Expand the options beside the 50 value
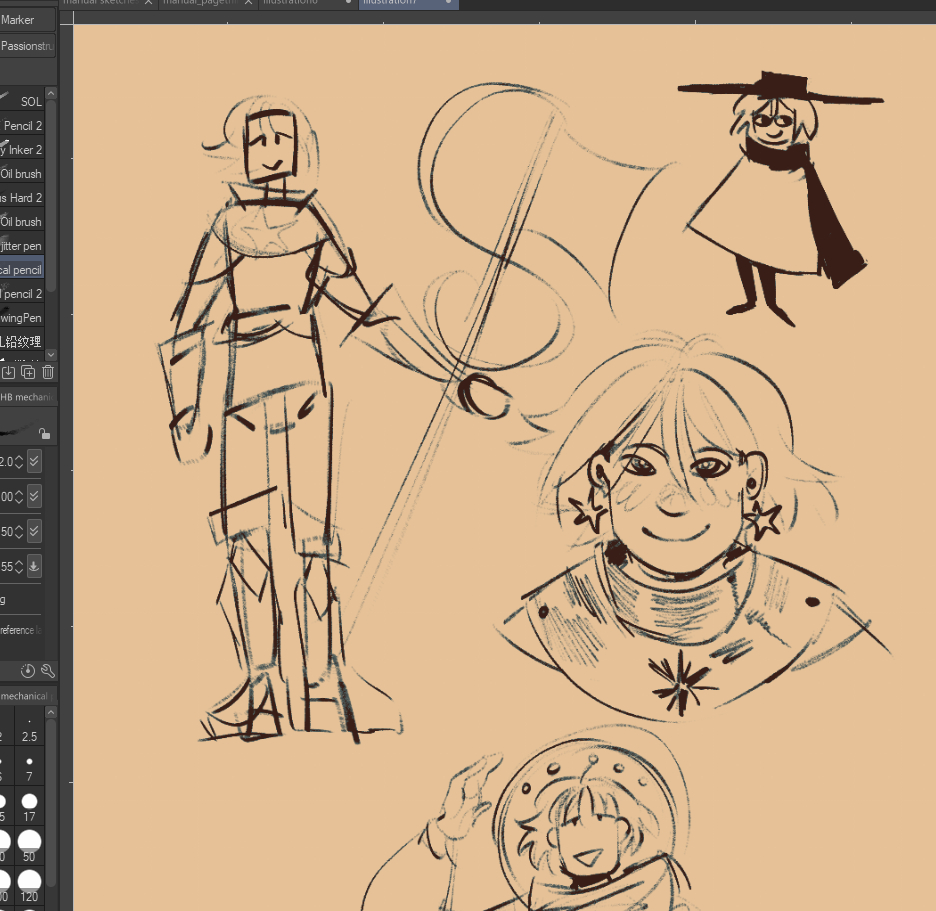The height and width of the screenshot is (911, 936). (34, 530)
